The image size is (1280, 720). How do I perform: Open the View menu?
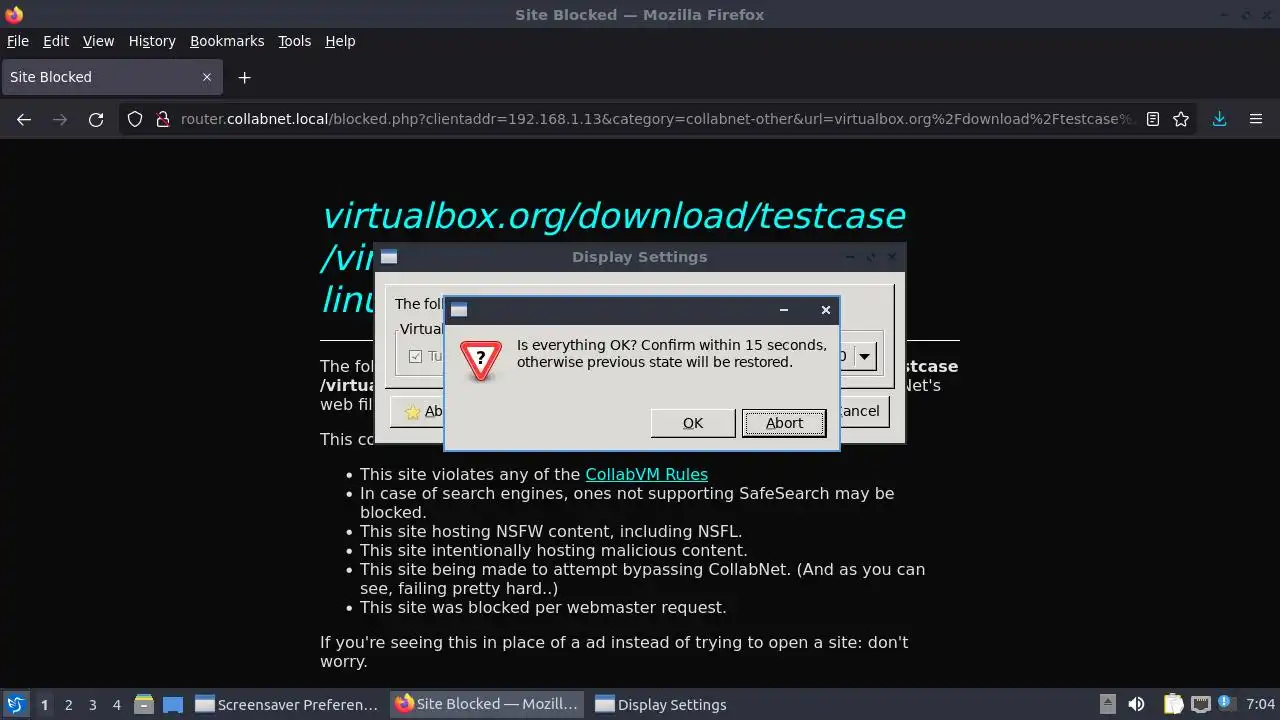pos(98,41)
